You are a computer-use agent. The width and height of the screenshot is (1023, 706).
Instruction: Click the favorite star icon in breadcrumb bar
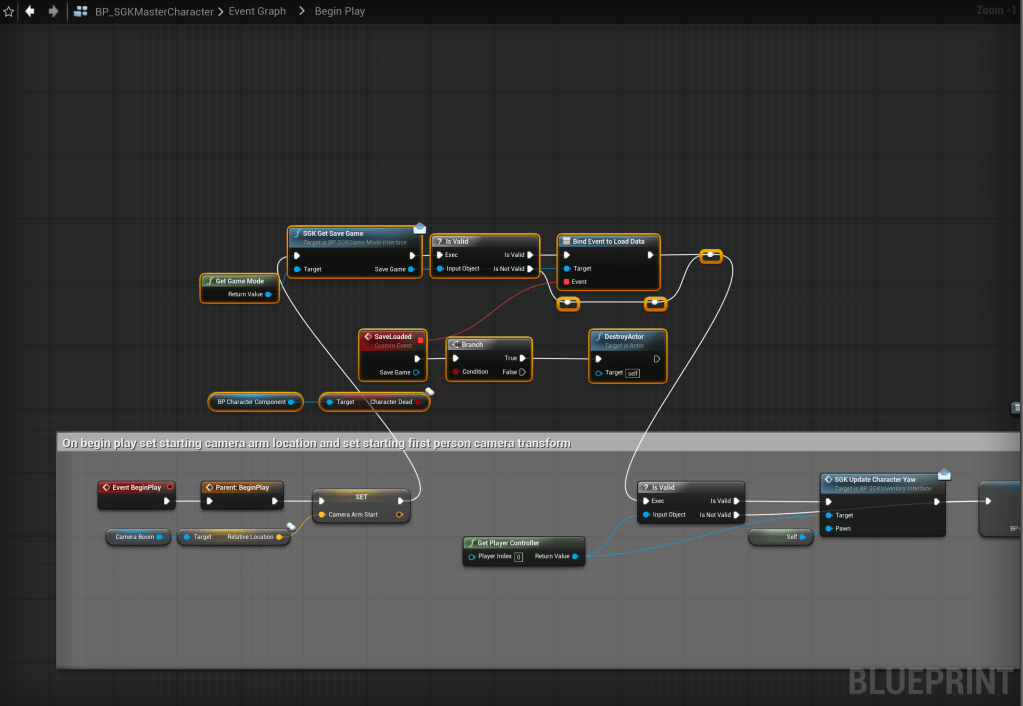tap(9, 12)
